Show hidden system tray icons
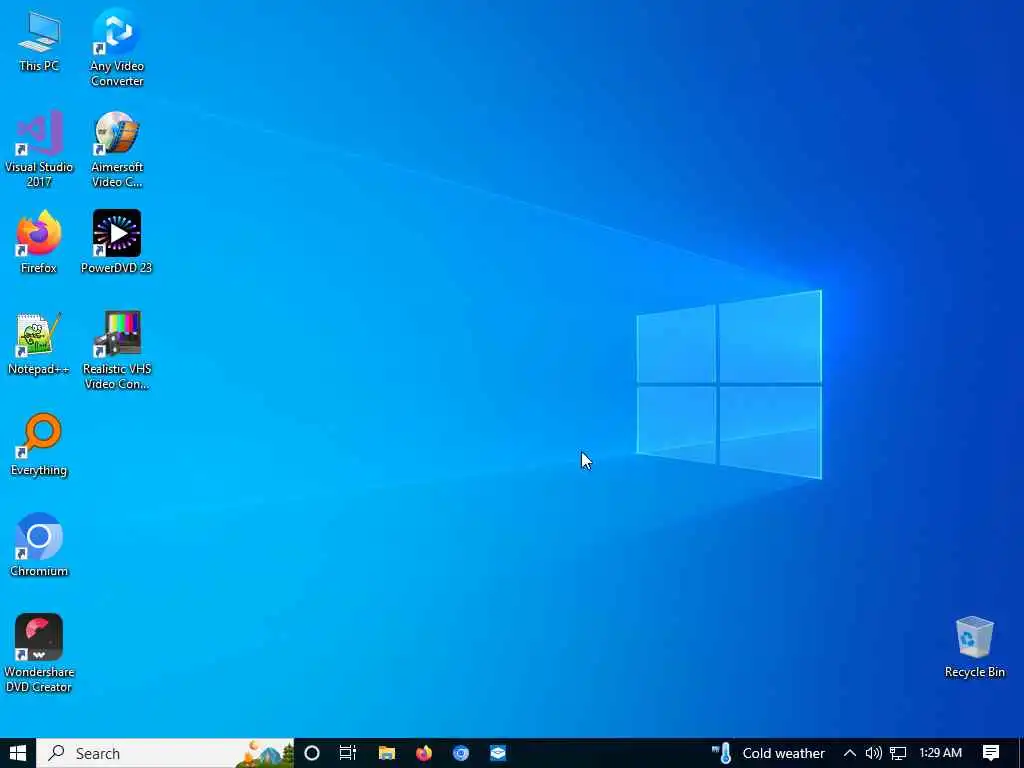Image resolution: width=1024 pixels, height=768 pixels. tap(849, 753)
